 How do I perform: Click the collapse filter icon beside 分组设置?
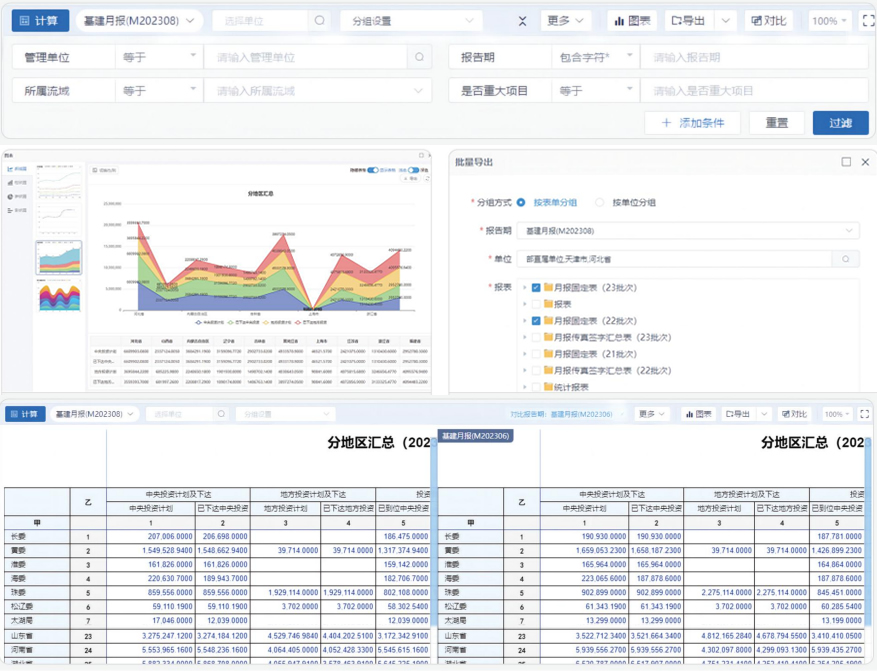522,20
